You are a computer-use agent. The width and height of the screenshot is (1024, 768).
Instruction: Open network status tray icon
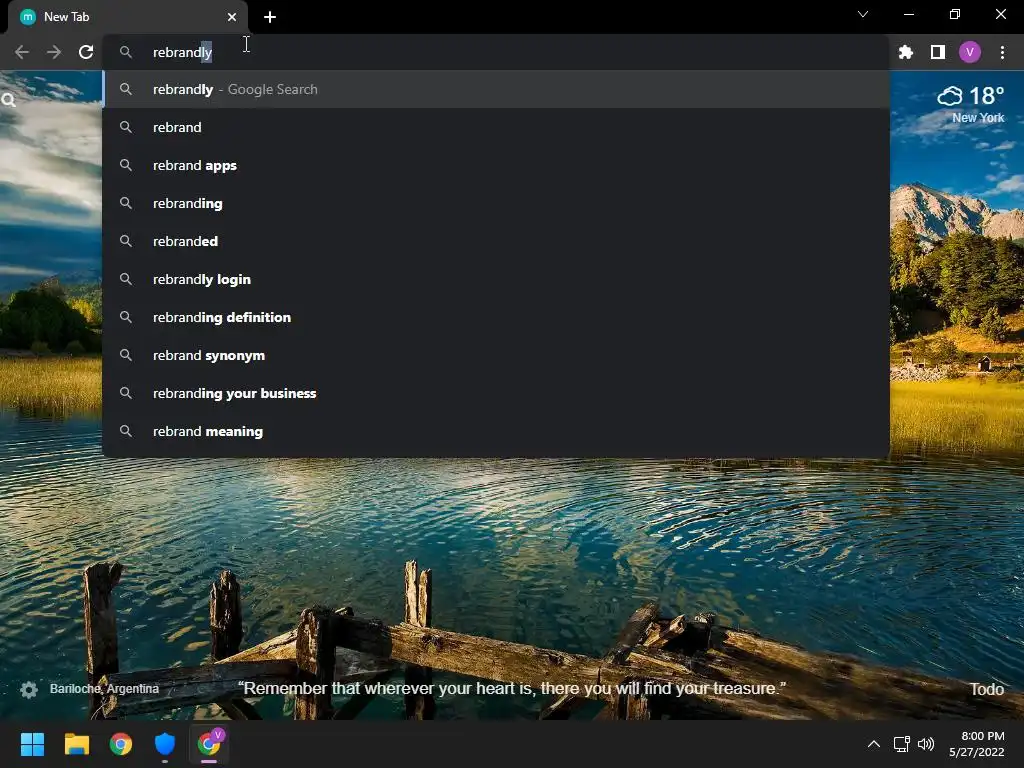(901, 744)
